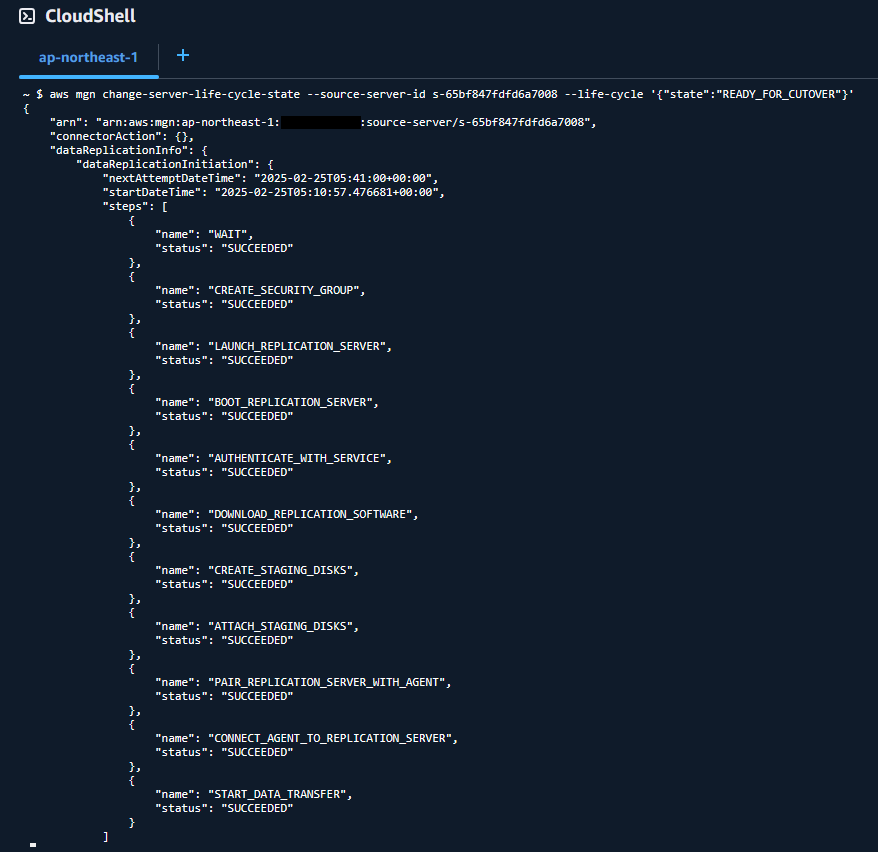
Task: Open a new tab with the plus icon
Action: pos(183,55)
